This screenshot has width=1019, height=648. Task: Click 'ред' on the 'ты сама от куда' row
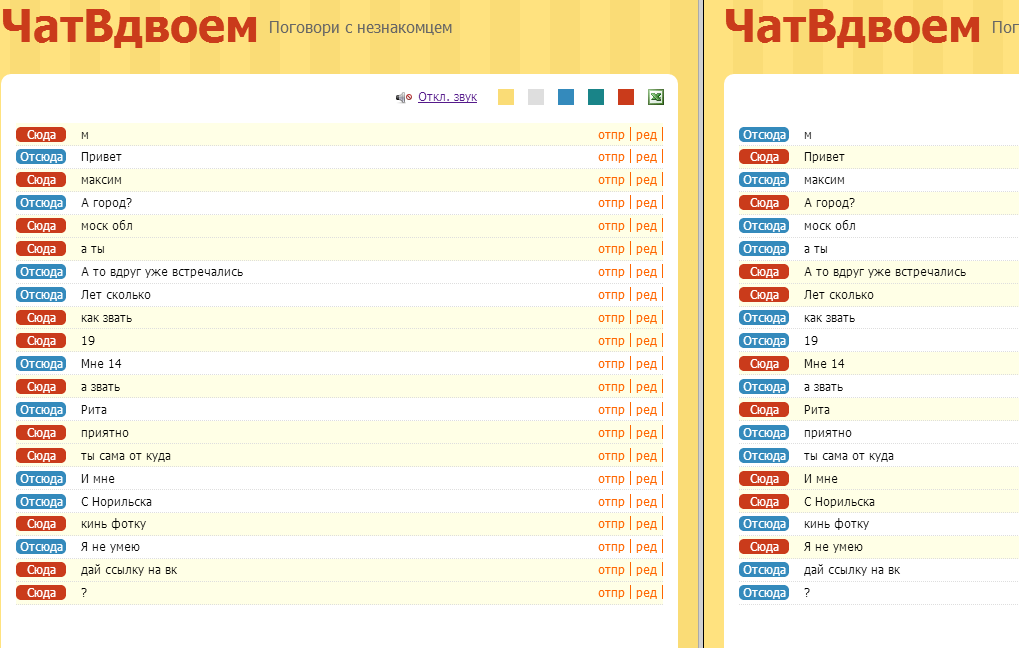(x=646, y=456)
